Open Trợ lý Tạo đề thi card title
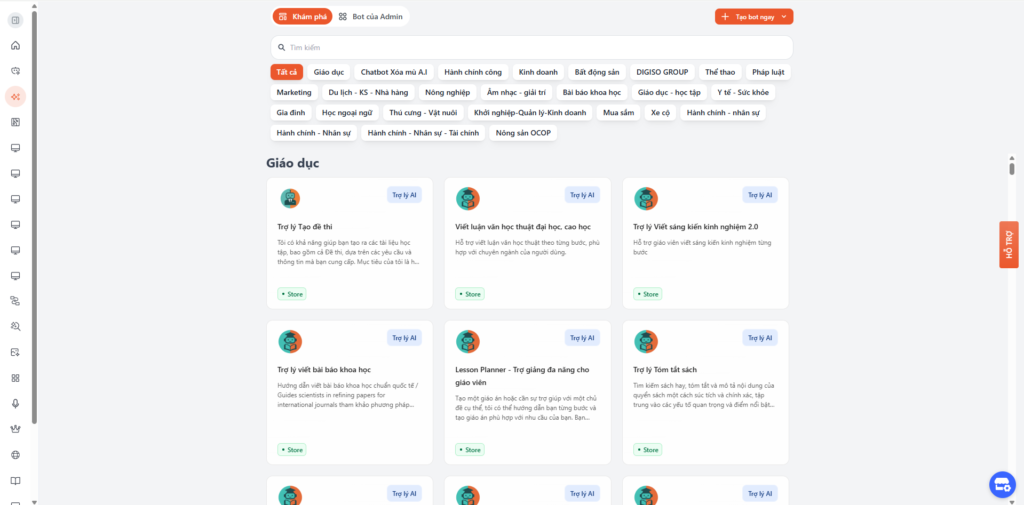The height and width of the screenshot is (505, 1024). click(305, 227)
